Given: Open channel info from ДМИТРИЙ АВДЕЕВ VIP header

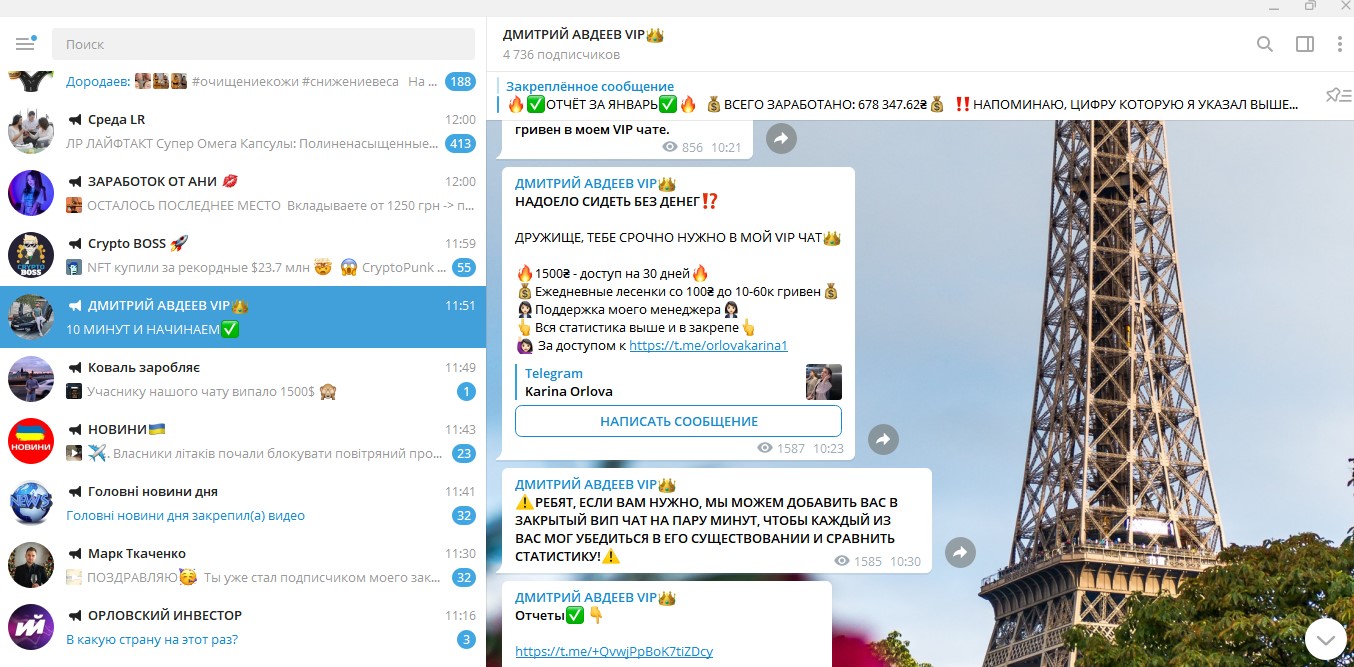Looking at the screenshot, I should coord(584,35).
